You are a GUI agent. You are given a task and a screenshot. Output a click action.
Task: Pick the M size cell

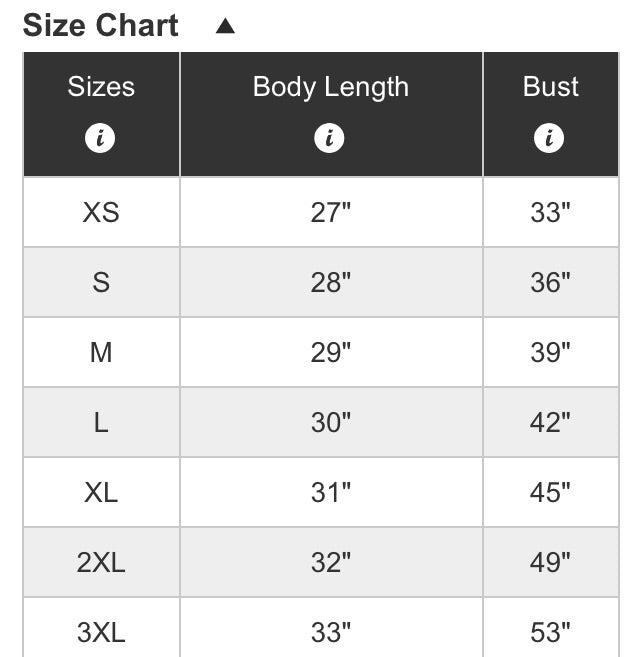point(101,352)
